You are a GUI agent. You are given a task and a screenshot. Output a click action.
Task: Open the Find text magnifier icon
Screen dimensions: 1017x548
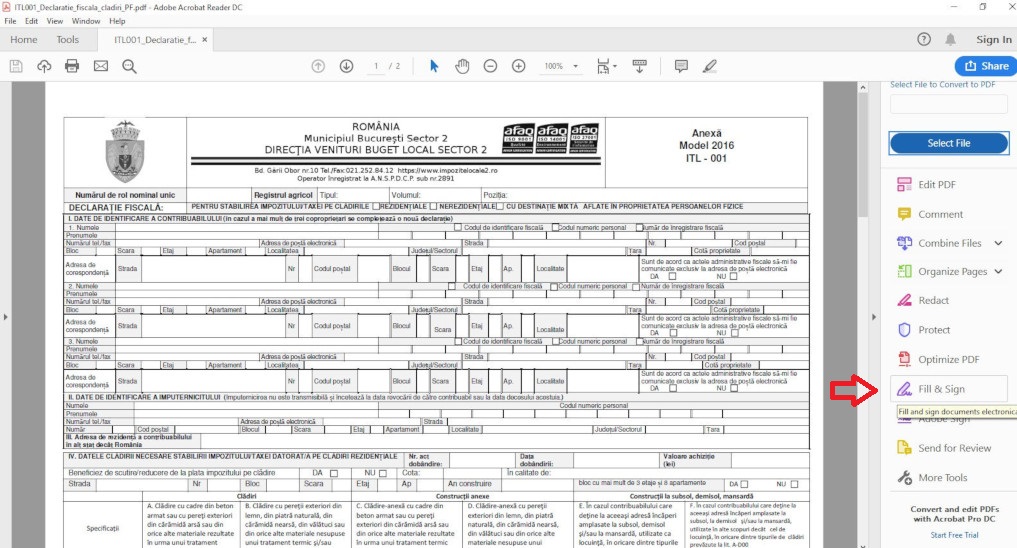129,66
